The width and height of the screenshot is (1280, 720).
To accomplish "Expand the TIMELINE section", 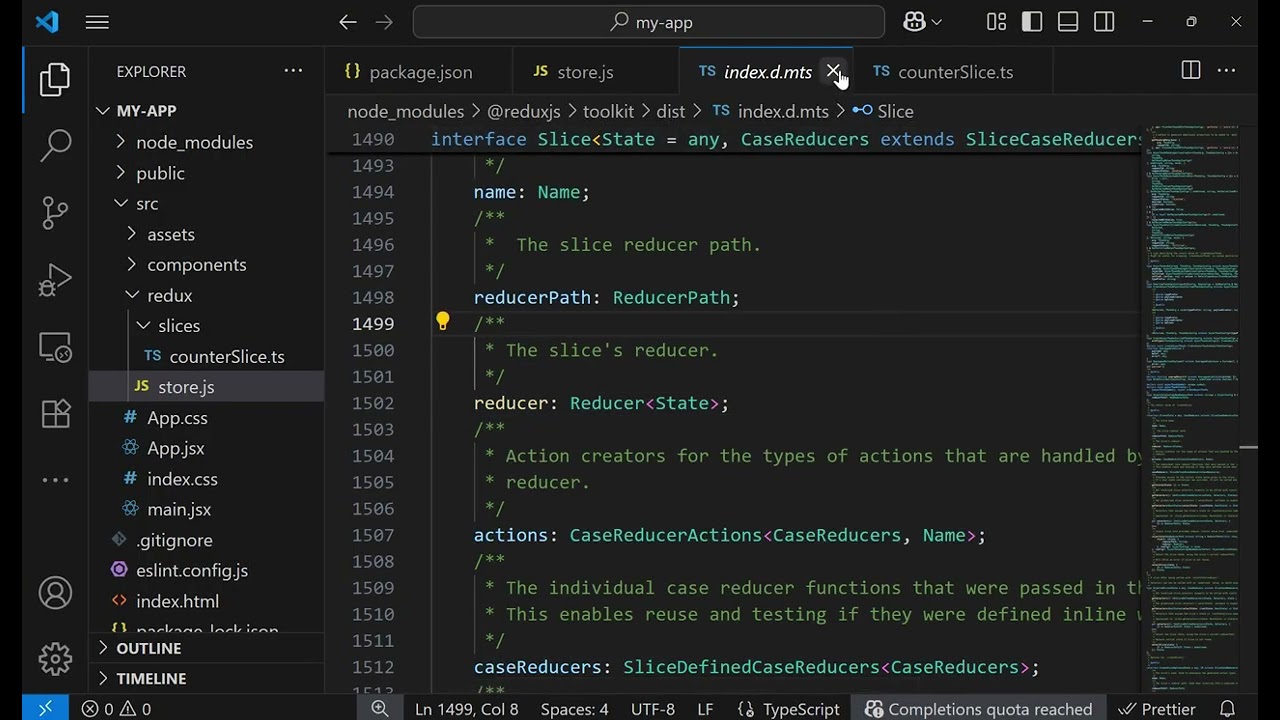I will click(x=207, y=678).
